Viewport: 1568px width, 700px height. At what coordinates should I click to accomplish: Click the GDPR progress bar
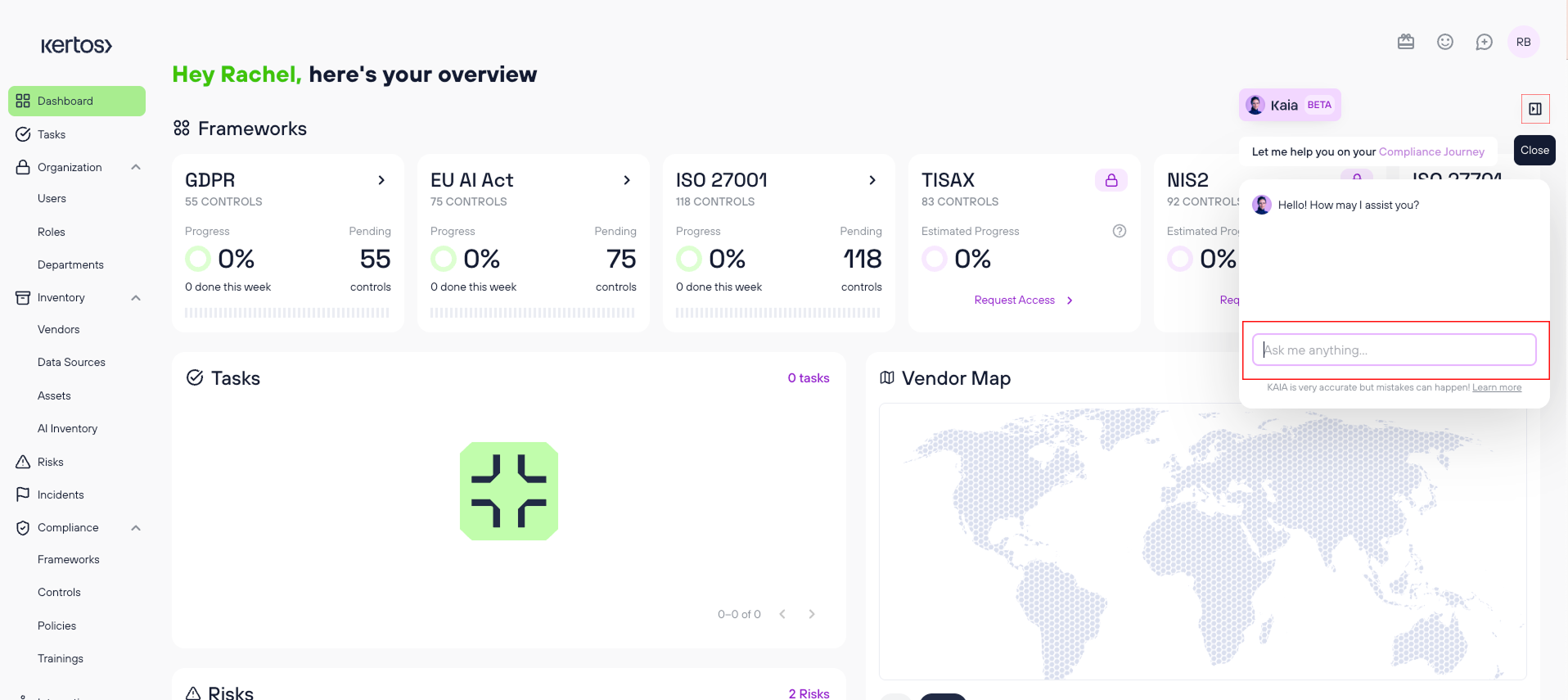point(287,313)
